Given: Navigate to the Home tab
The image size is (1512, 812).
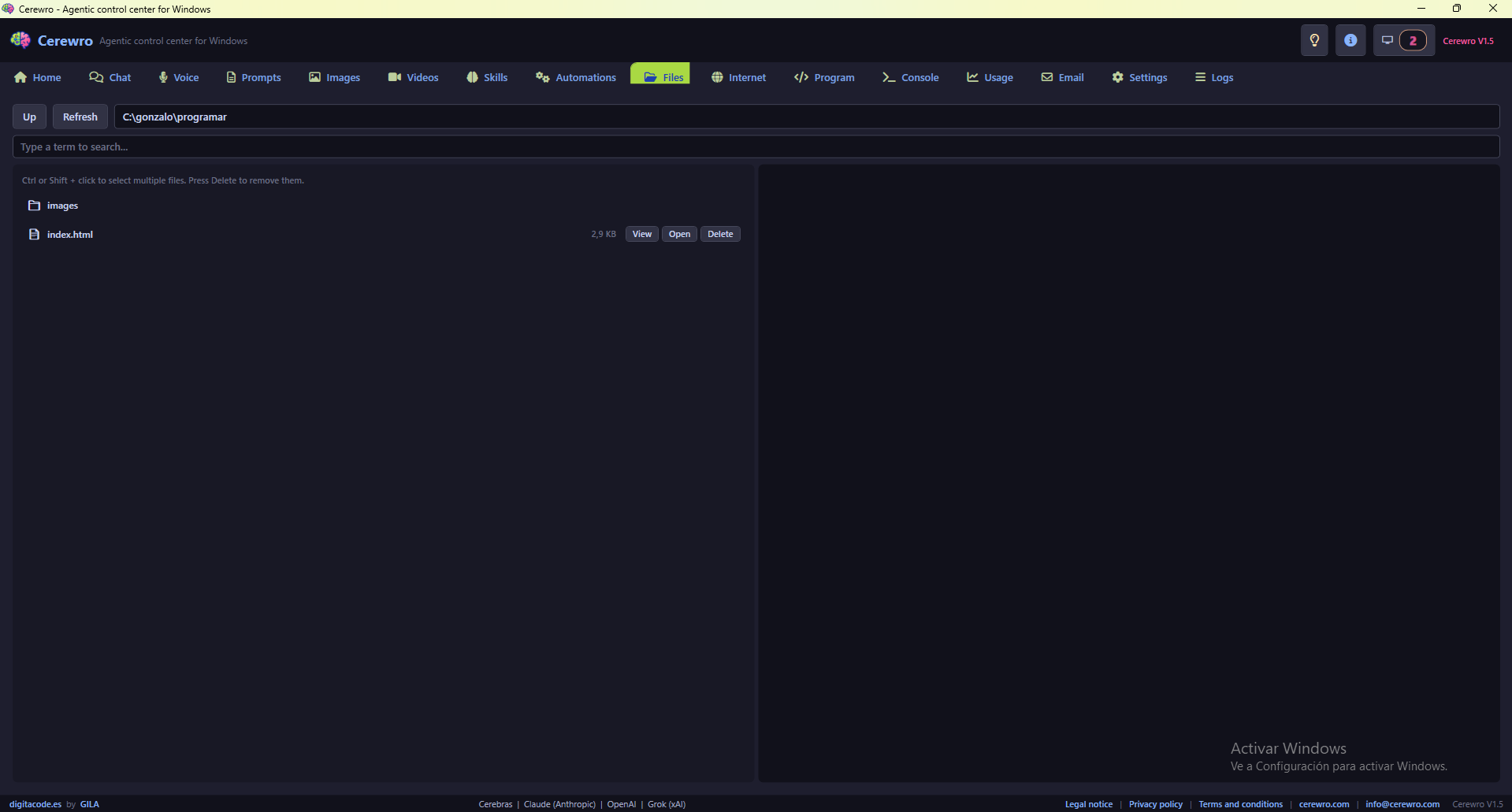Looking at the screenshot, I should [x=37, y=76].
